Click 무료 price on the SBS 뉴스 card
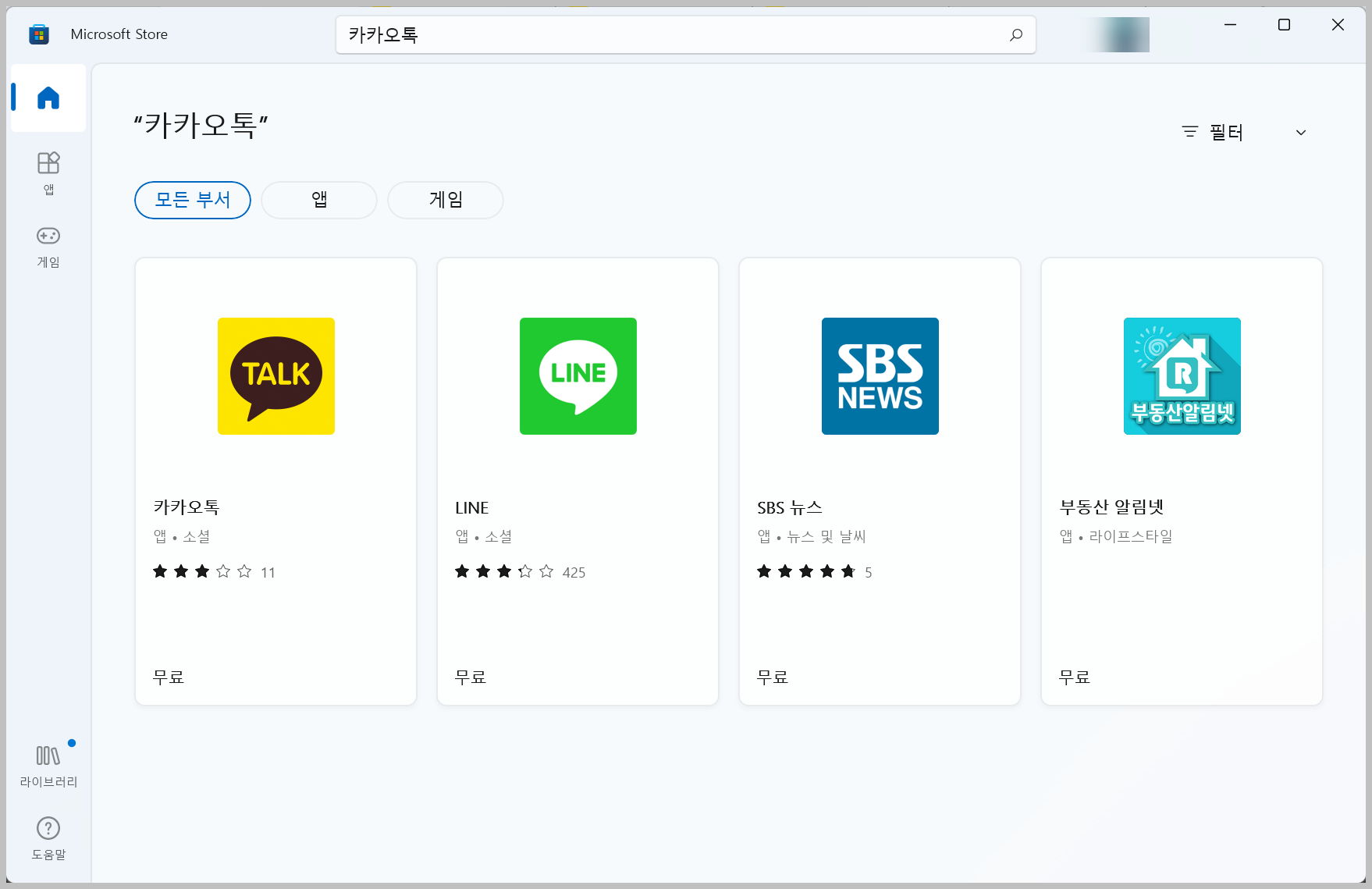 (773, 677)
